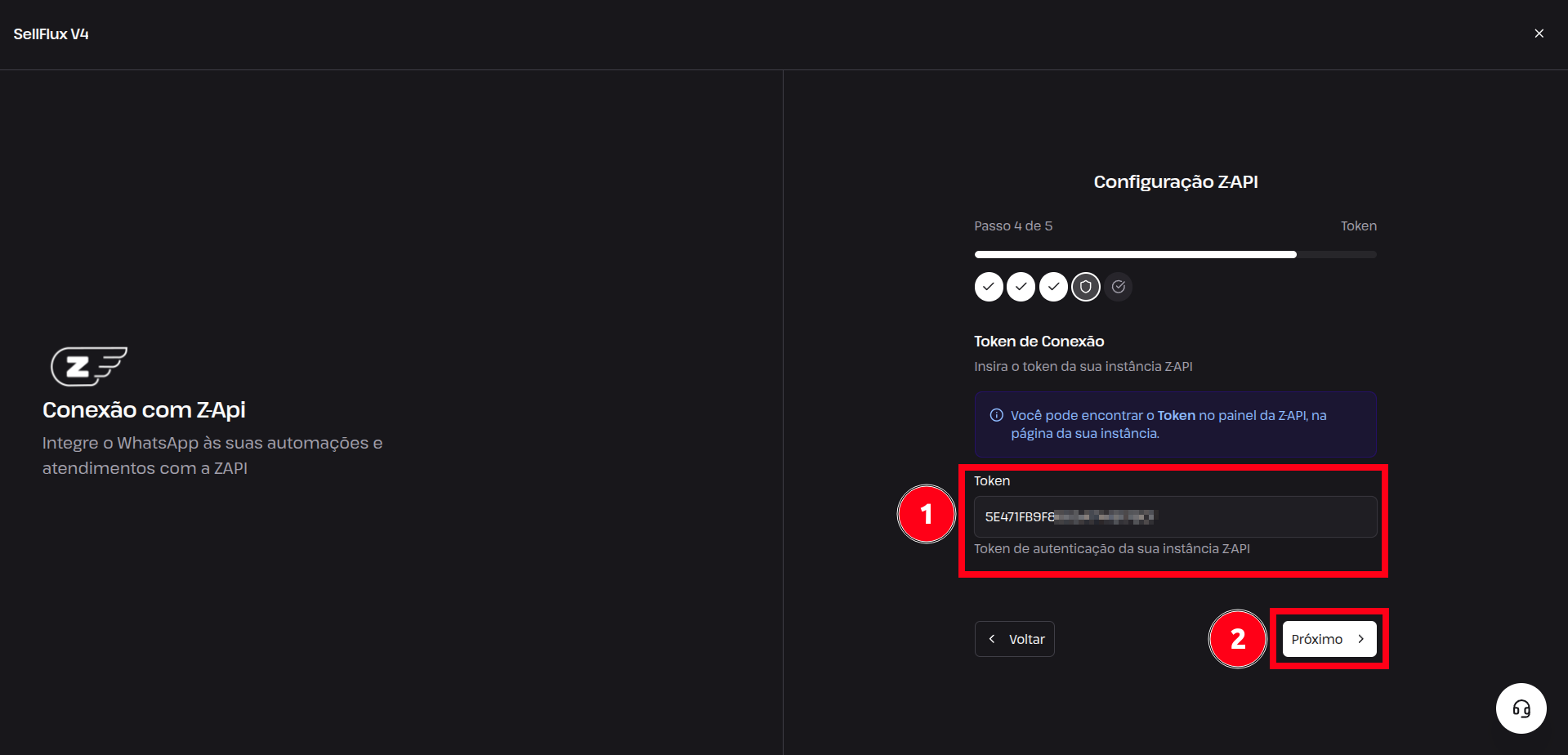Go back with the Voltar button
This screenshot has width=1568, height=755.
pos(1014,639)
